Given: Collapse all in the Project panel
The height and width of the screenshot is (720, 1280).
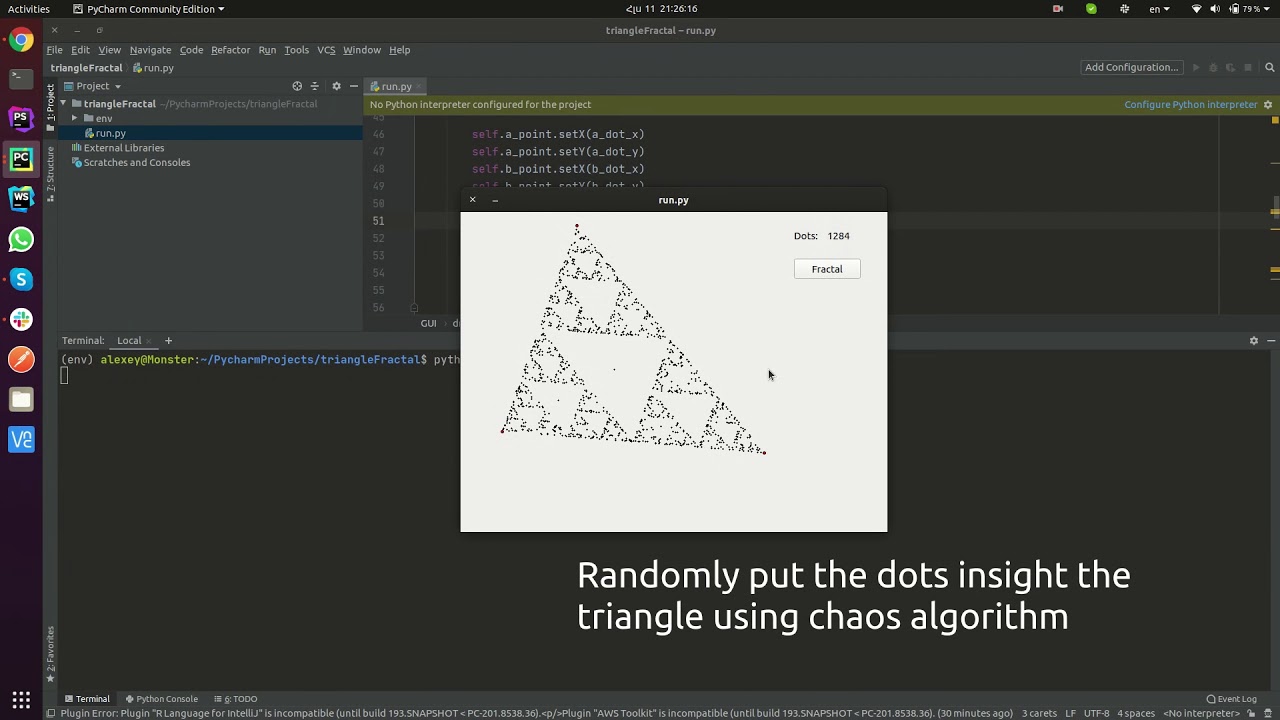Looking at the screenshot, I should click(x=315, y=86).
